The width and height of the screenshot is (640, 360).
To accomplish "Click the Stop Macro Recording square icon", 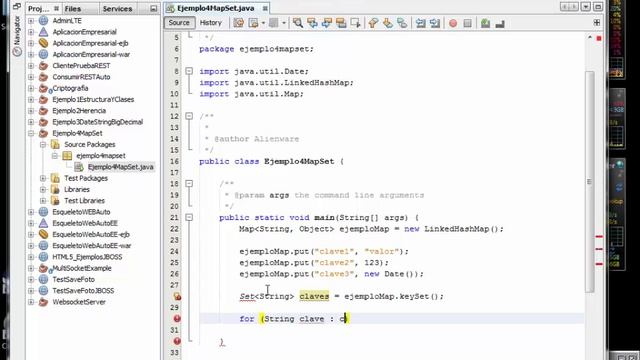I will click(467, 23).
